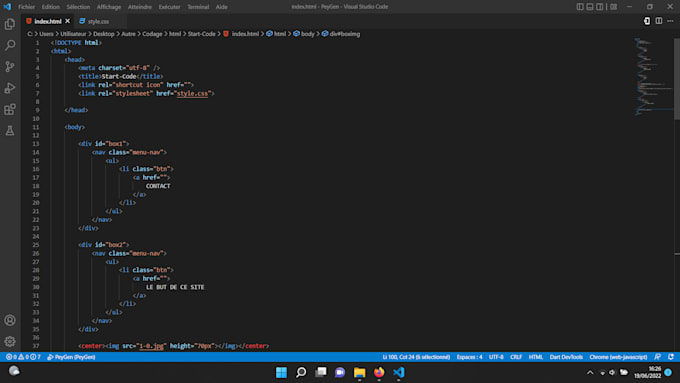
Task: Toggle the bottom panel
Action: [x=590, y=7]
